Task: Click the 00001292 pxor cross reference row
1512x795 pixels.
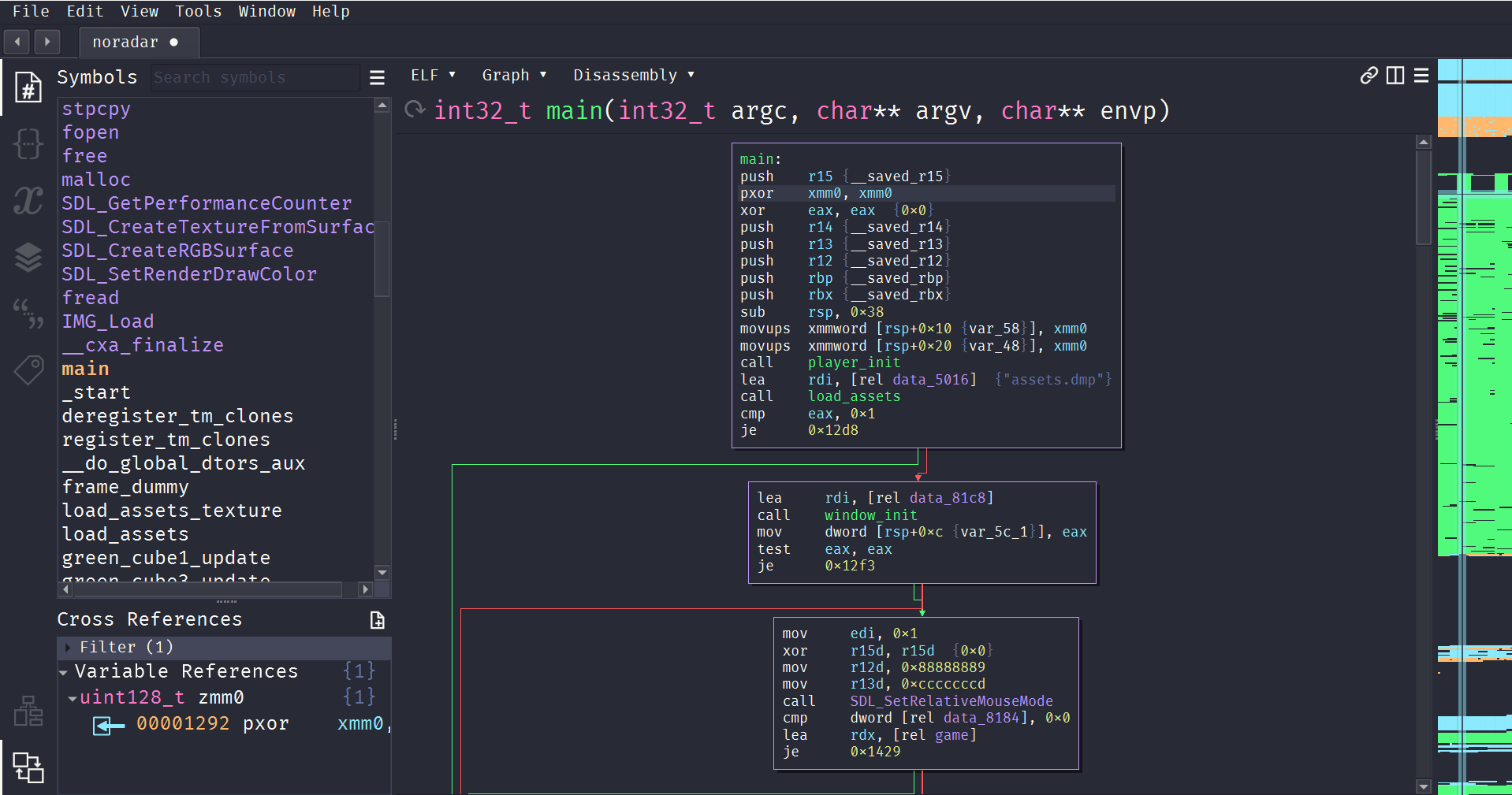Action: click(x=225, y=723)
